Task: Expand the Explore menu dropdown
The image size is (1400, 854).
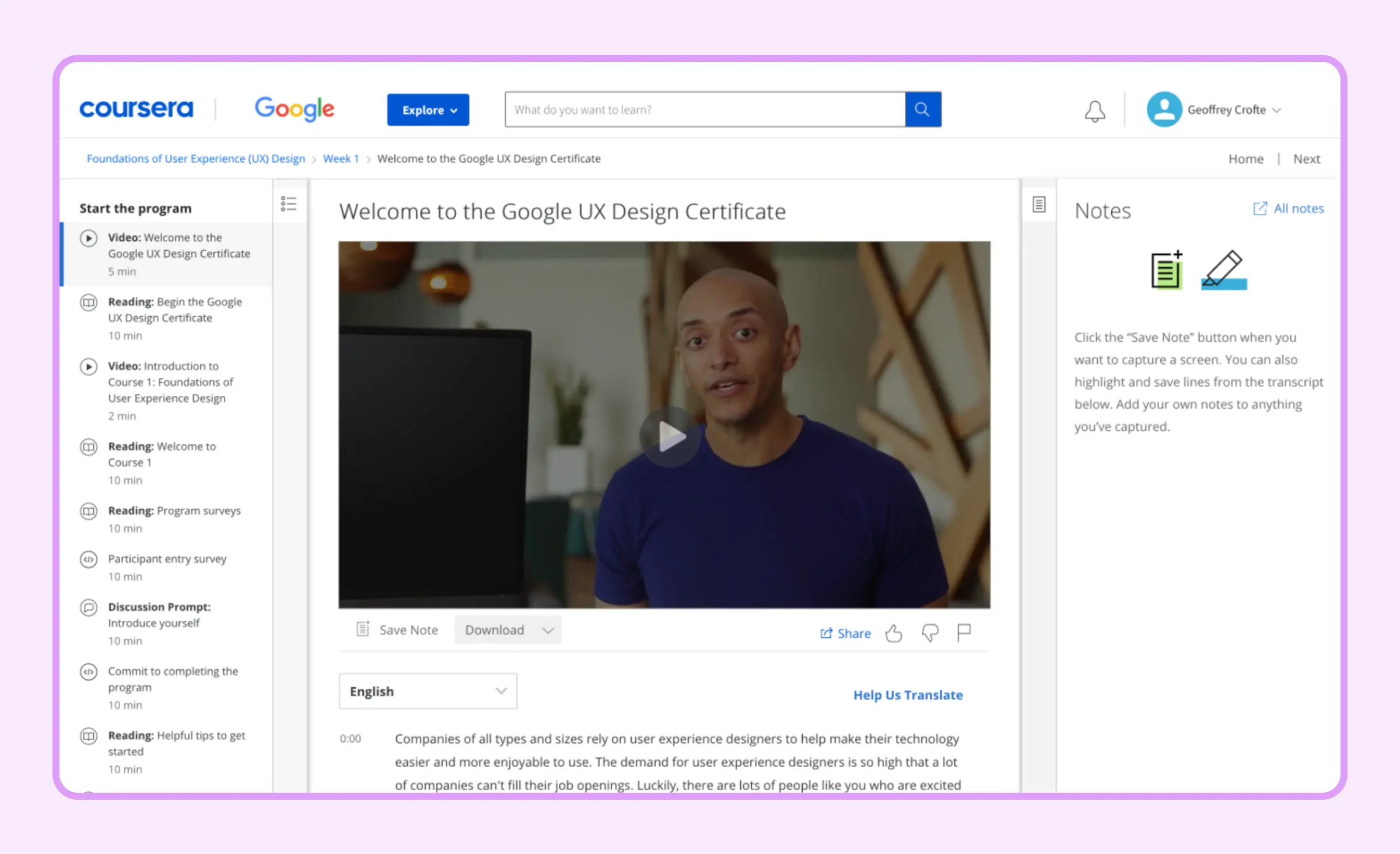Action: pos(429,110)
